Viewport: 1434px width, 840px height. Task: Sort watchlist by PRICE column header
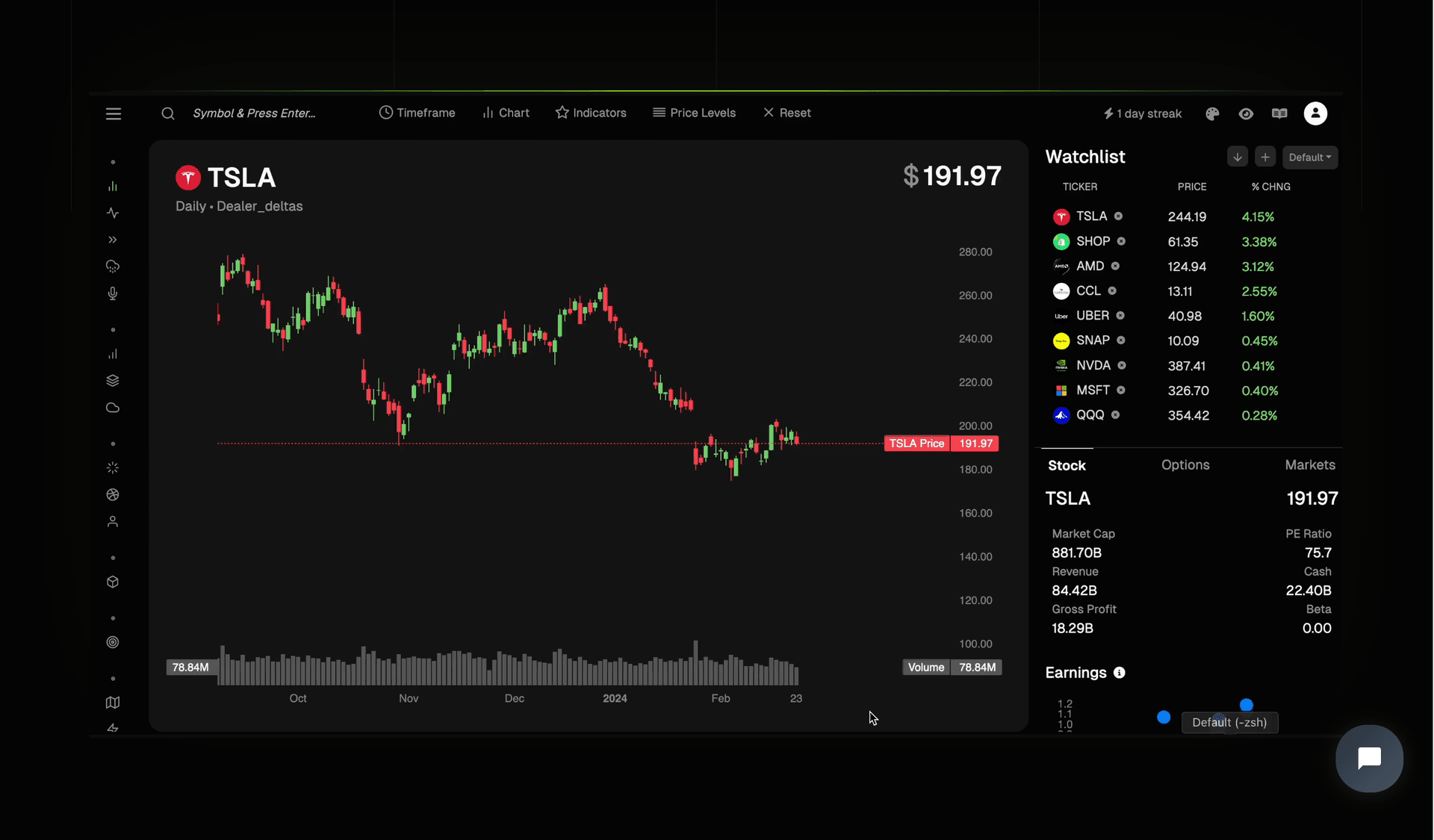[x=1192, y=187]
